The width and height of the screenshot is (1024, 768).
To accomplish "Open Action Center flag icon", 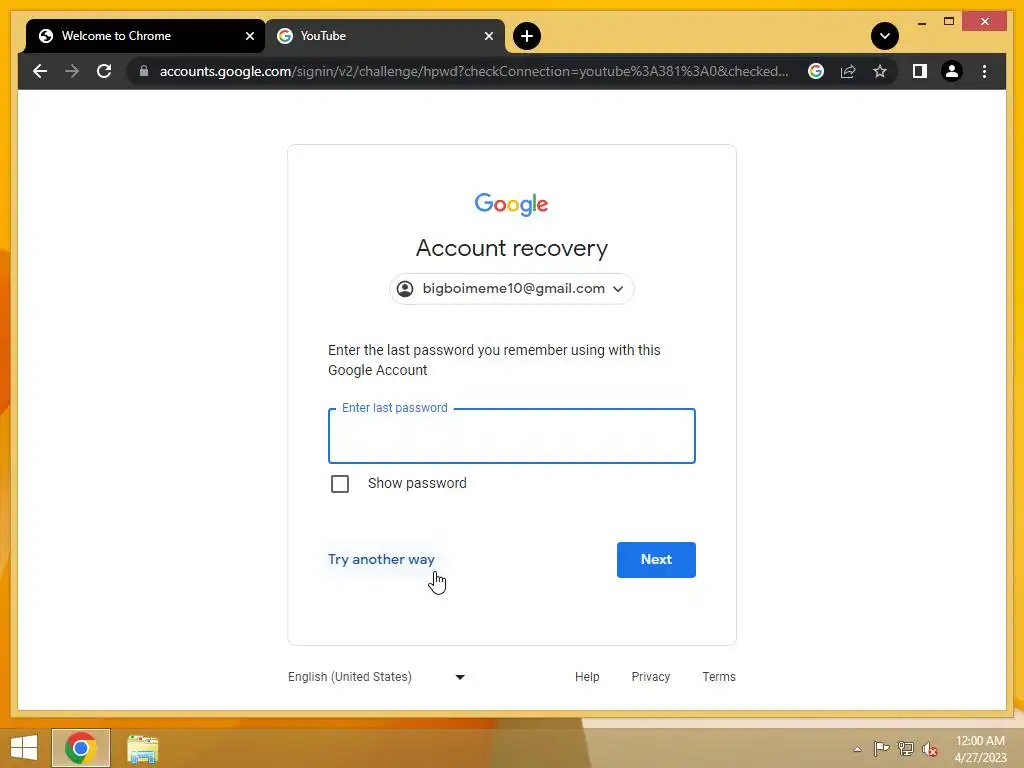I will 881,748.
